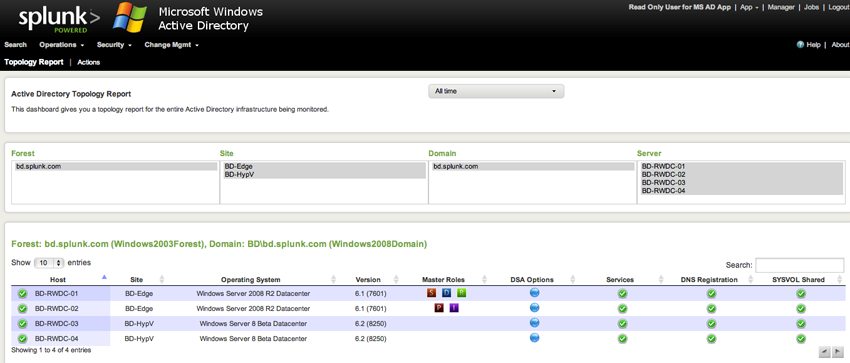Click DSA Options globe for BD-RWDC-01
The image size is (850, 363).
[x=534, y=293]
